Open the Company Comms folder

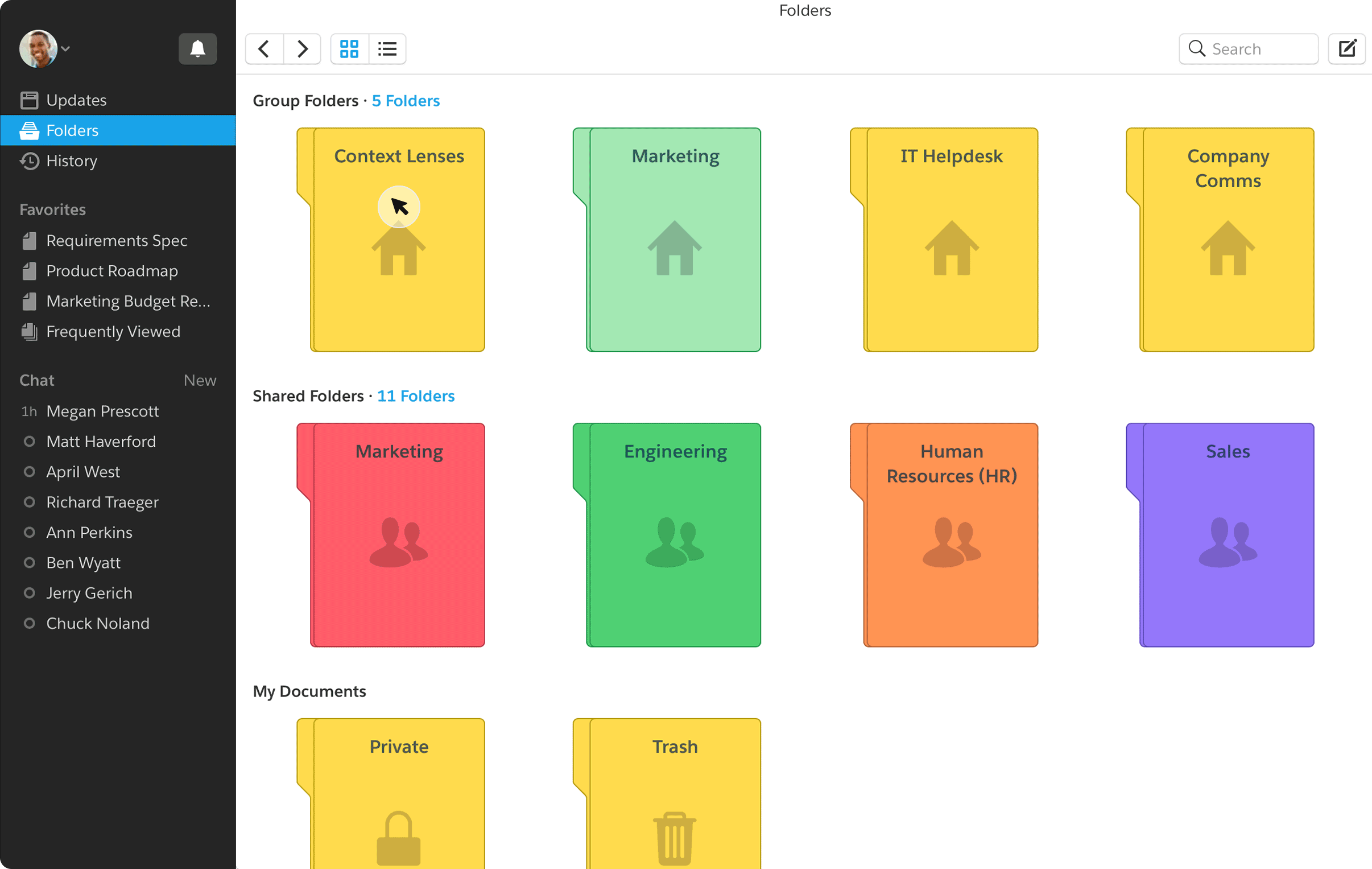tap(1221, 240)
